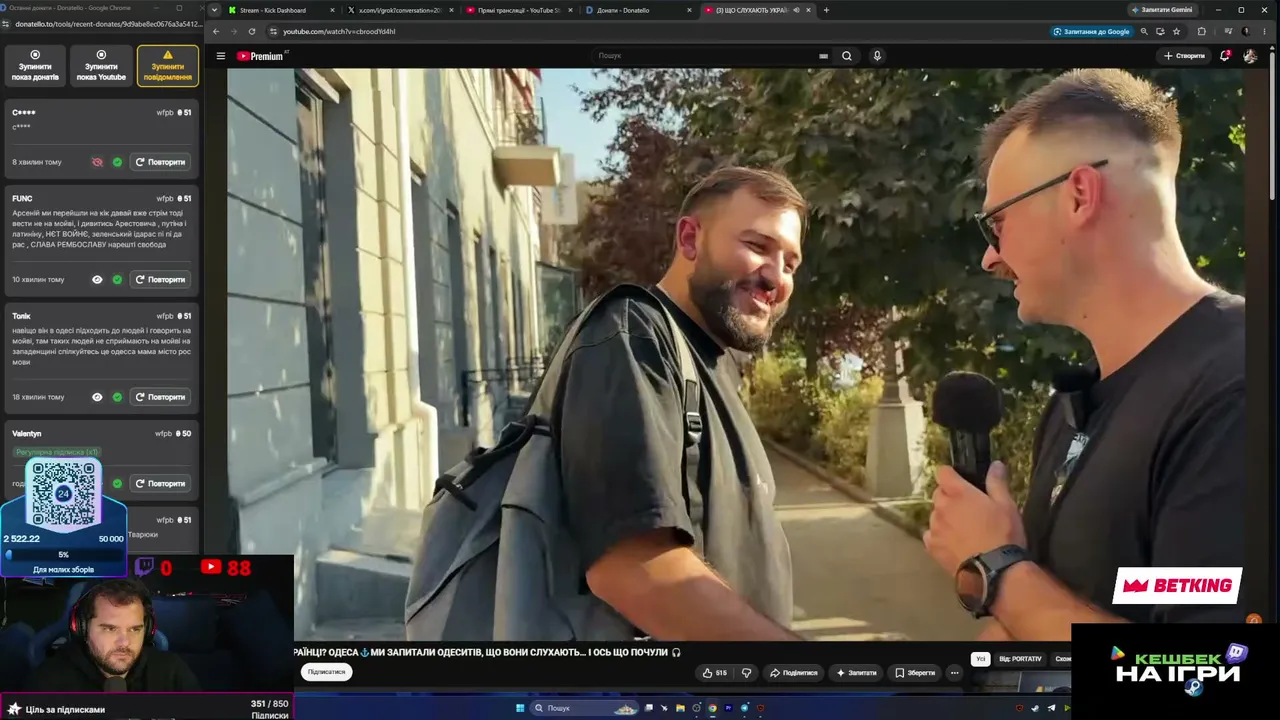
Task: Click the donation goal progress bar
Action: click(64, 554)
